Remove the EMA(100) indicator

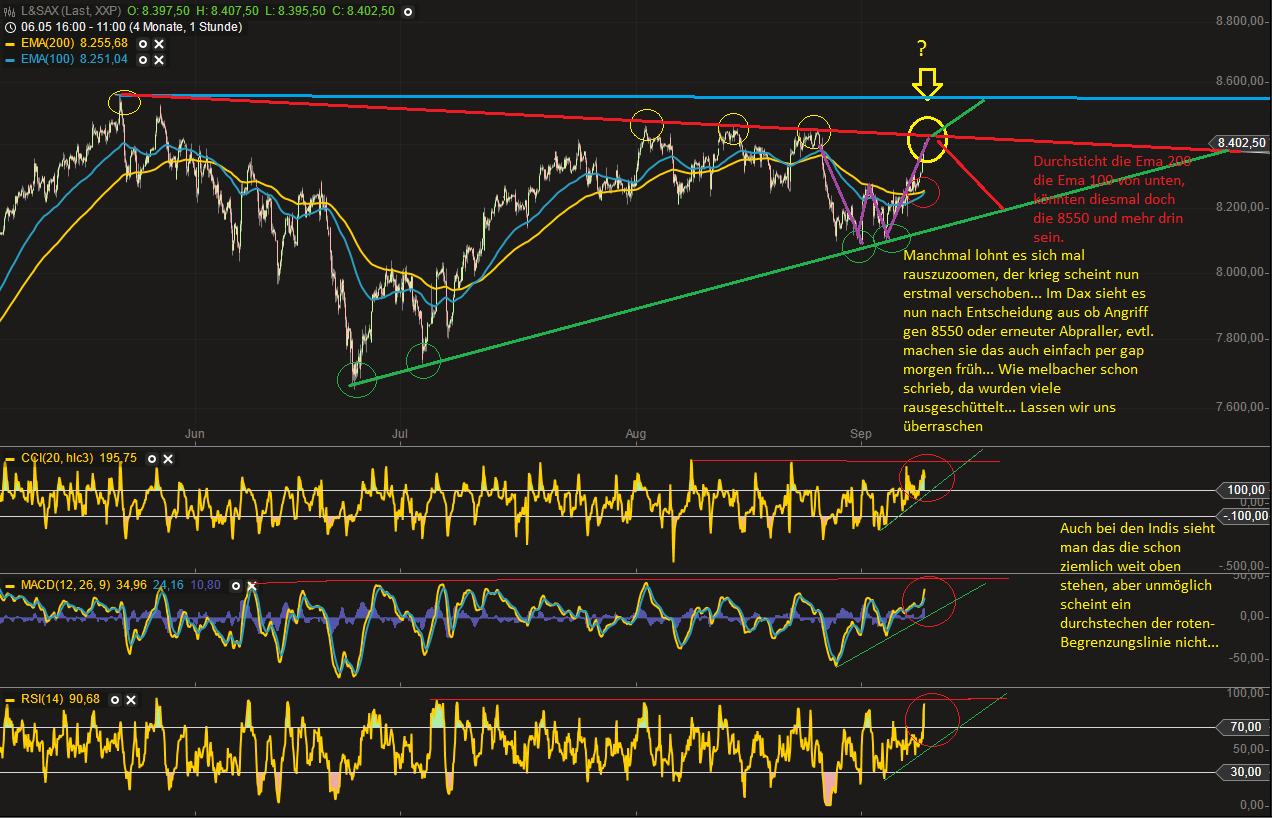tap(159, 60)
